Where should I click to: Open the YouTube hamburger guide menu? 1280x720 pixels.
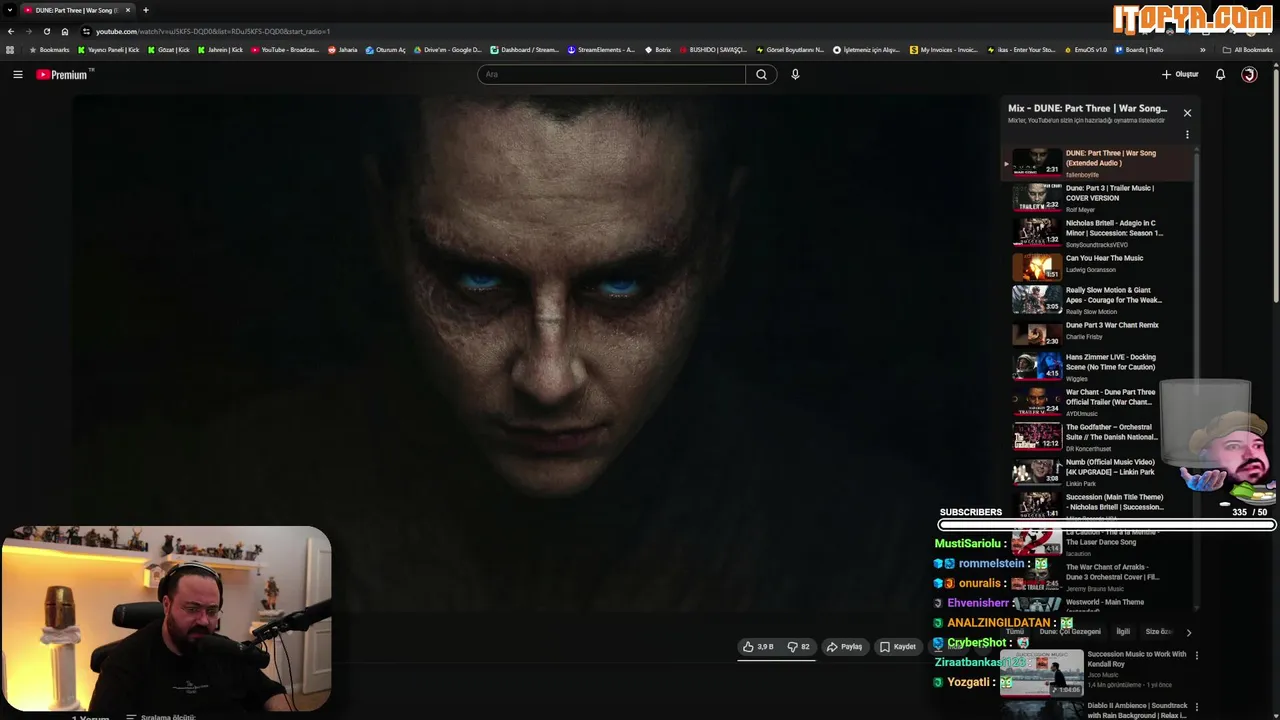[x=17, y=74]
